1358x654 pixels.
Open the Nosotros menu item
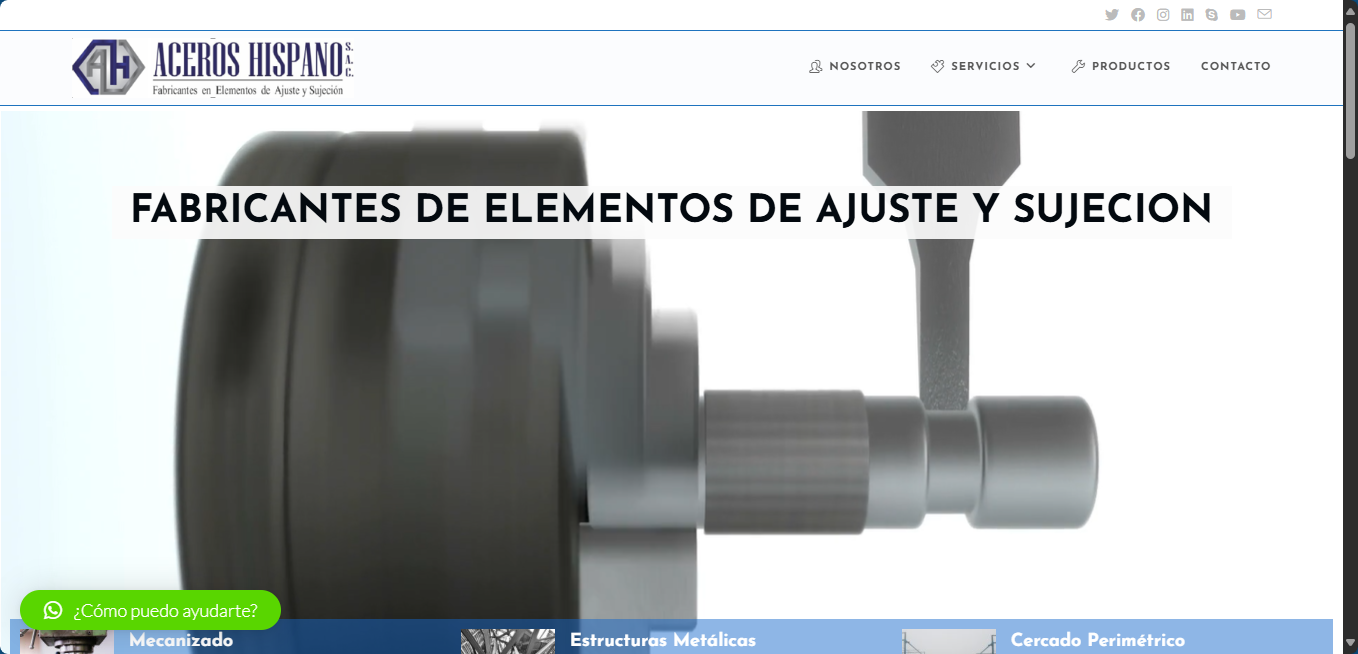point(855,67)
